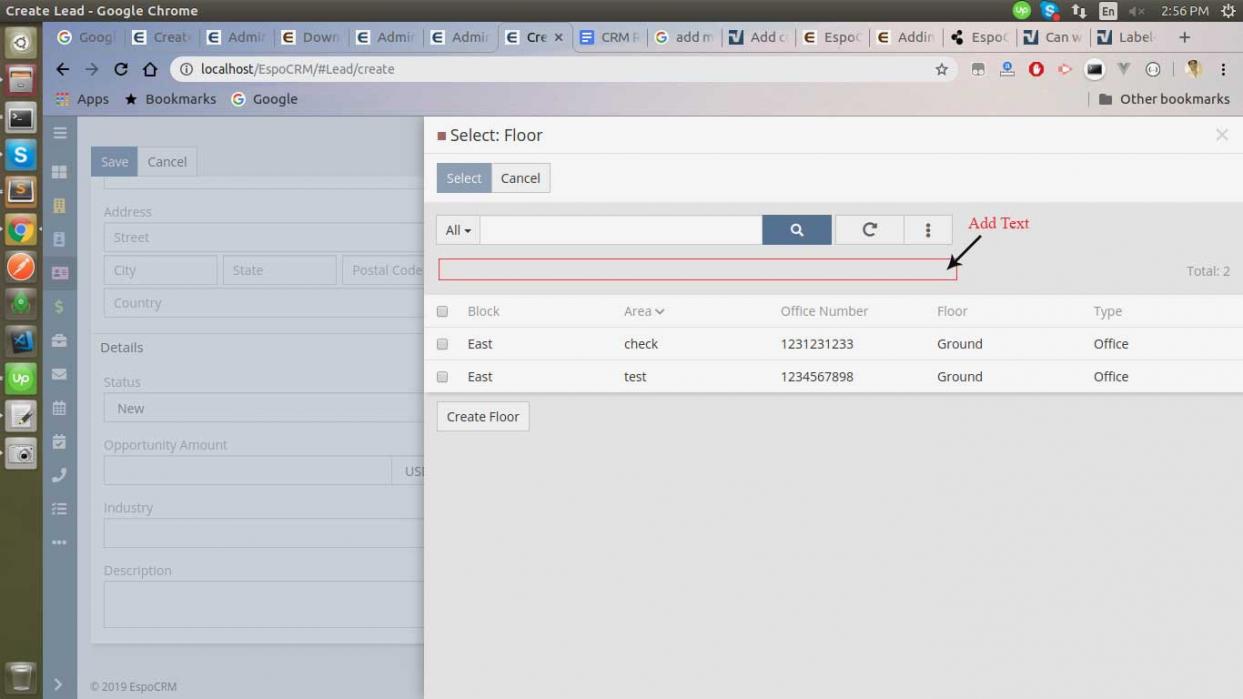The height and width of the screenshot is (699, 1243).
Task: Click the Create Floor button
Action: pyautogui.click(x=482, y=416)
